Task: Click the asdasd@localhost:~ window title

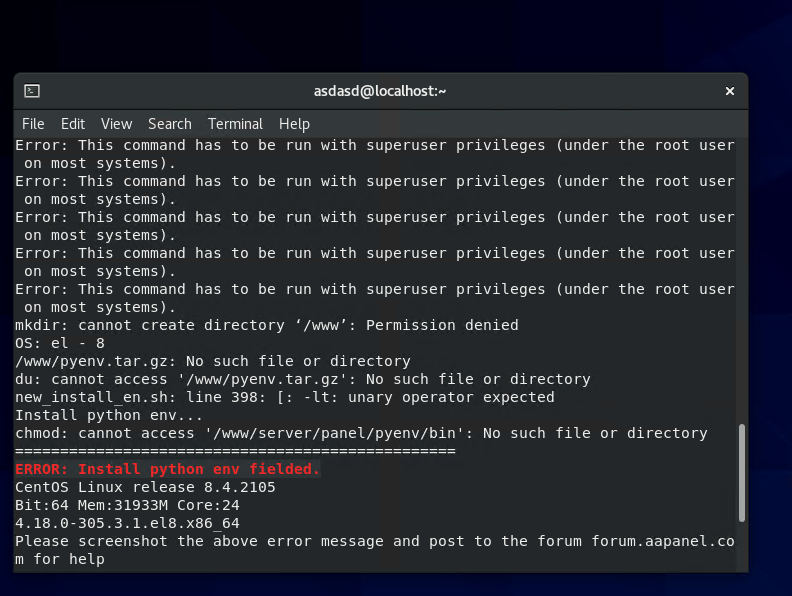Action: click(x=380, y=91)
